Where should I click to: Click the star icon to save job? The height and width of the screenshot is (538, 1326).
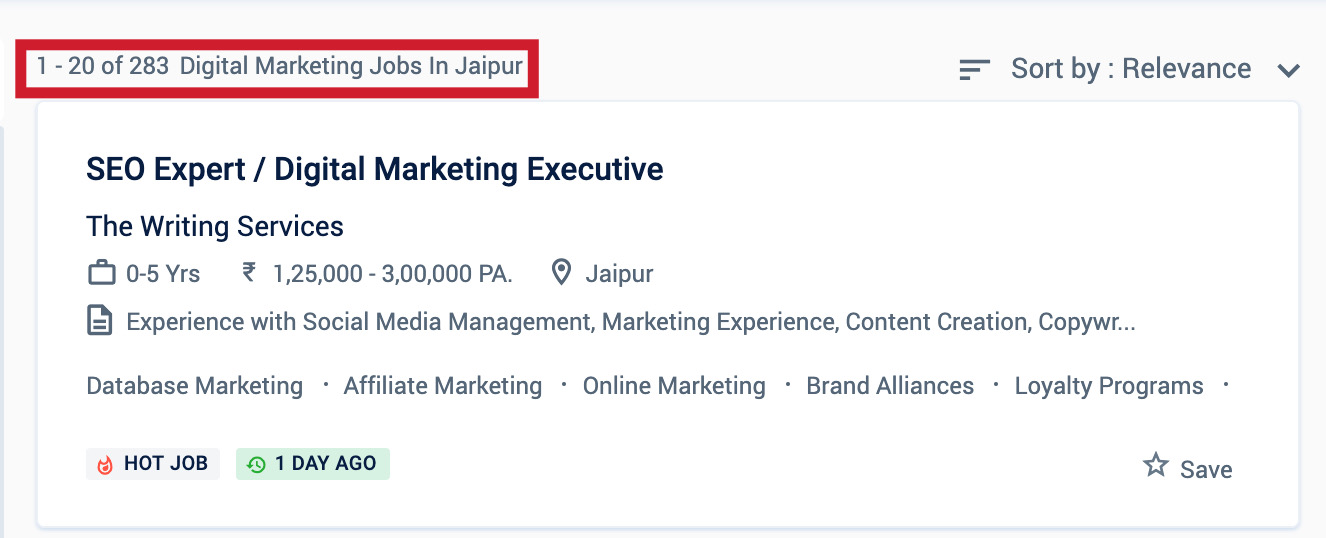(1156, 465)
